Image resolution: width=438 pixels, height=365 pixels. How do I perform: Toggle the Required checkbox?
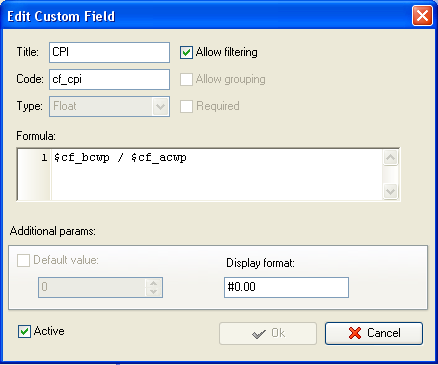[x=186, y=106]
